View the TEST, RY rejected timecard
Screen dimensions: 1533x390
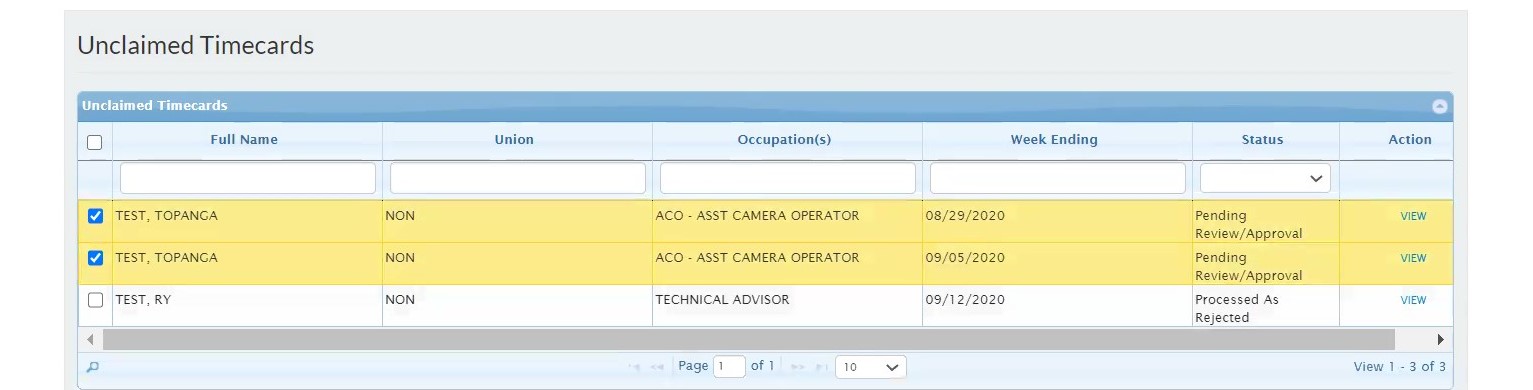coord(1413,300)
